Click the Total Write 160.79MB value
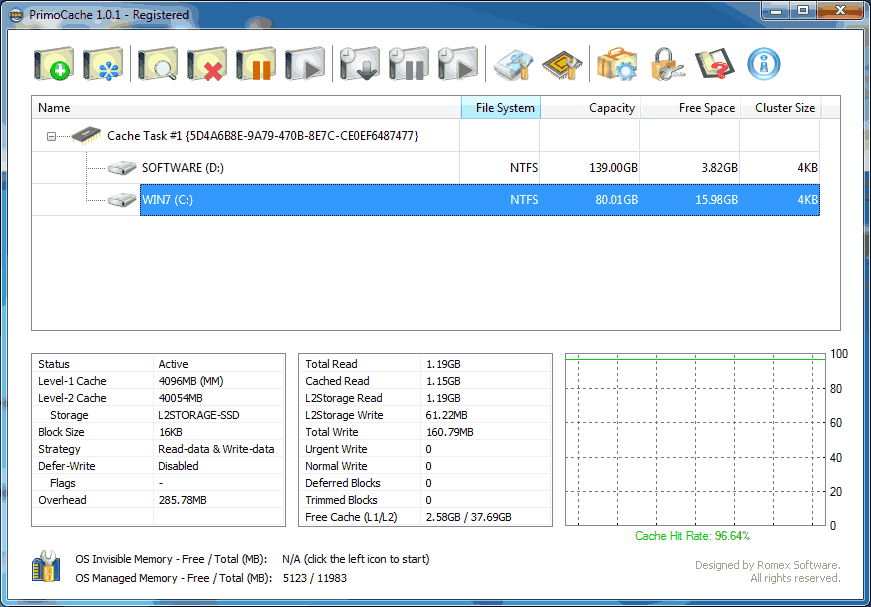This screenshot has width=871, height=607. coord(449,432)
